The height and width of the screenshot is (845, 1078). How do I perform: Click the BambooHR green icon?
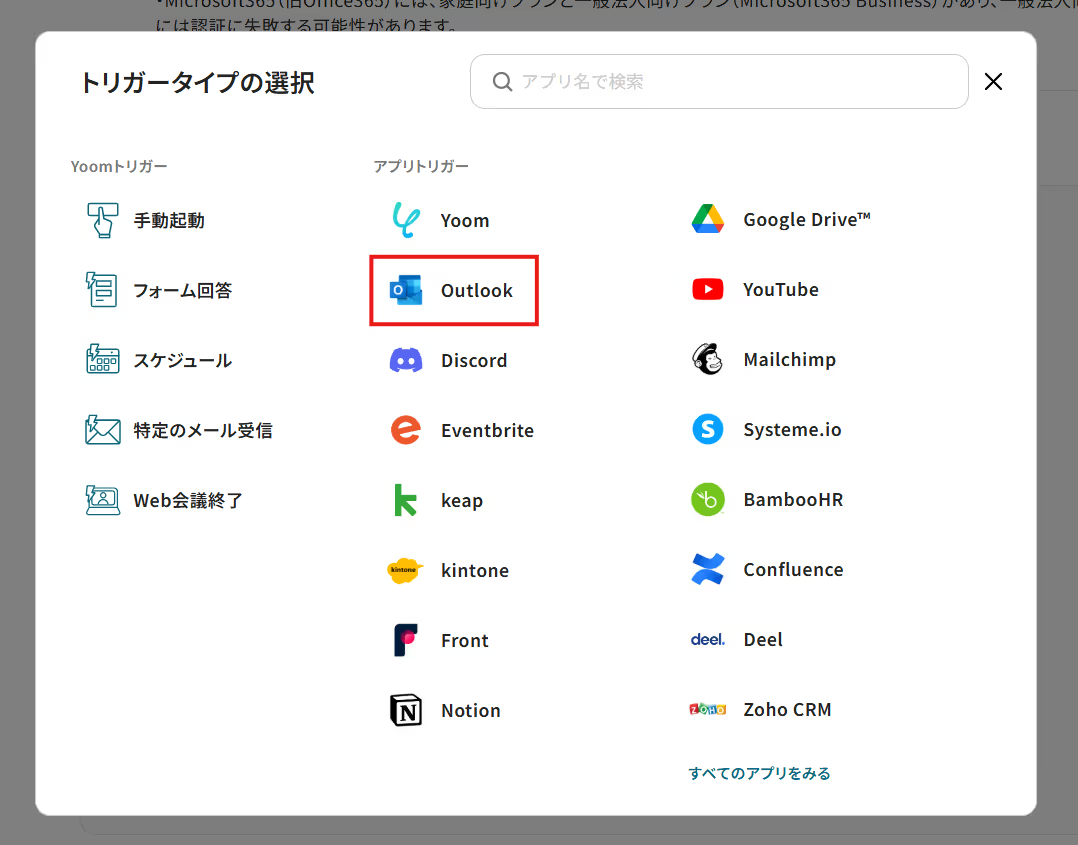tap(708, 499)
